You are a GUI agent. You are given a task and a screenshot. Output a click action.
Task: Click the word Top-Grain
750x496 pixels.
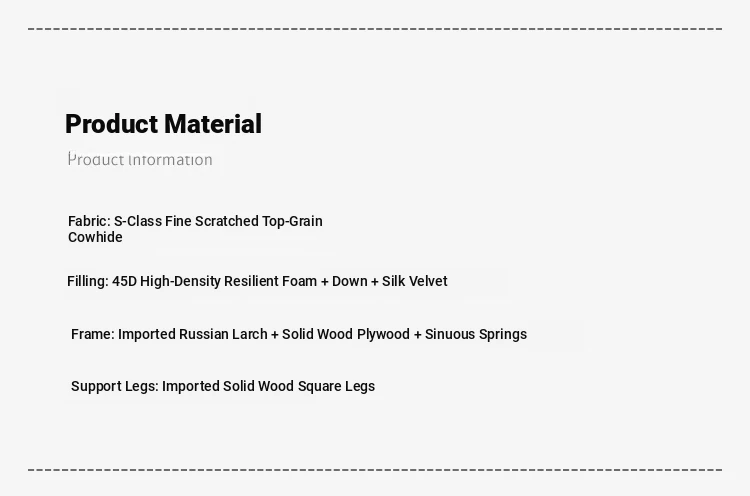pos(292,221)
